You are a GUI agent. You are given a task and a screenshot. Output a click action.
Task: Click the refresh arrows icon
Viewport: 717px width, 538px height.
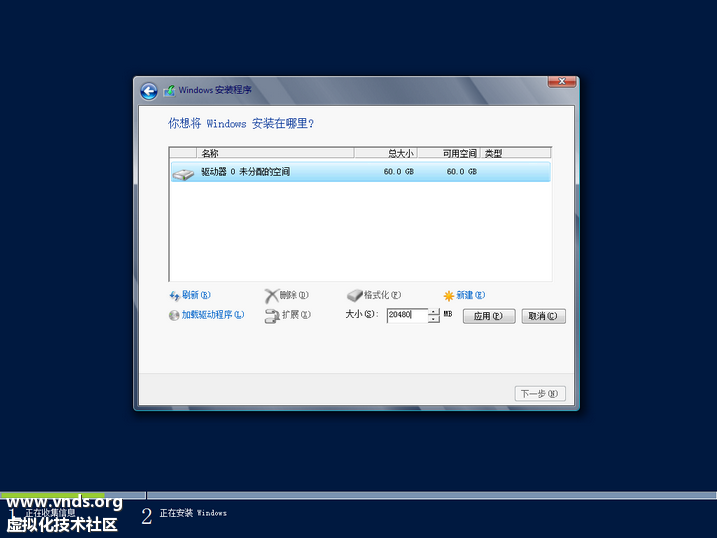(x=175, y=296)
